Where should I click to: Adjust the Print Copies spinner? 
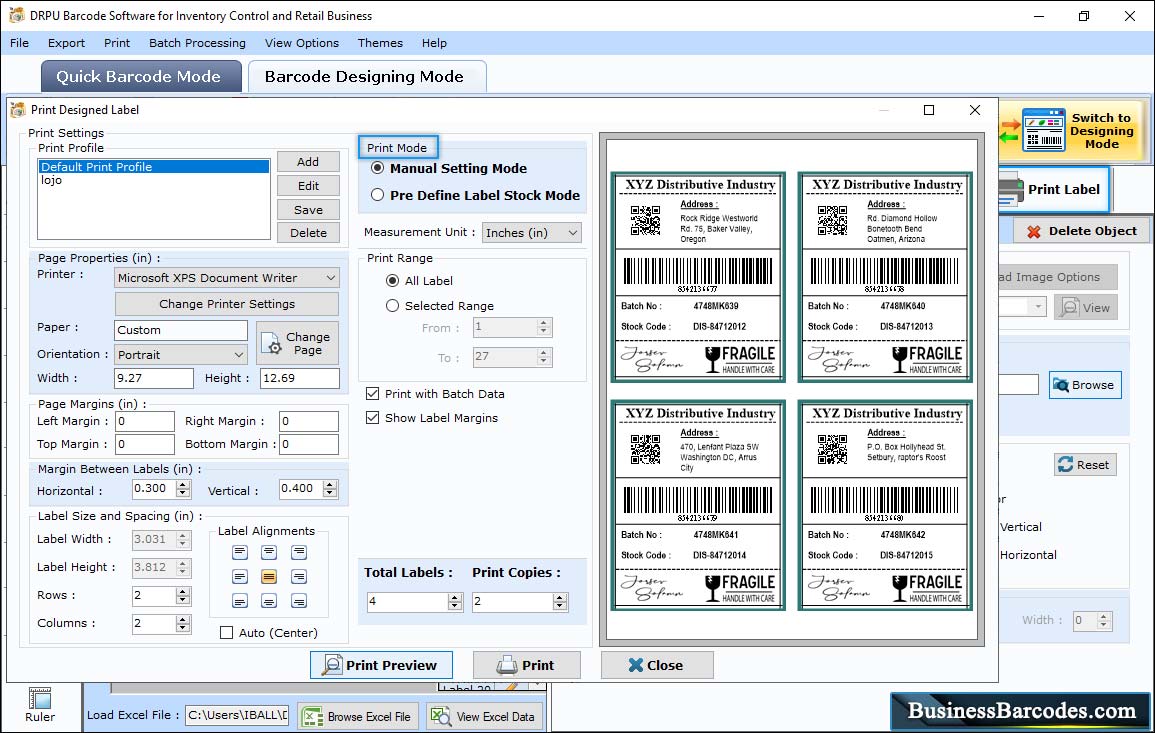(x=561, y=602)
